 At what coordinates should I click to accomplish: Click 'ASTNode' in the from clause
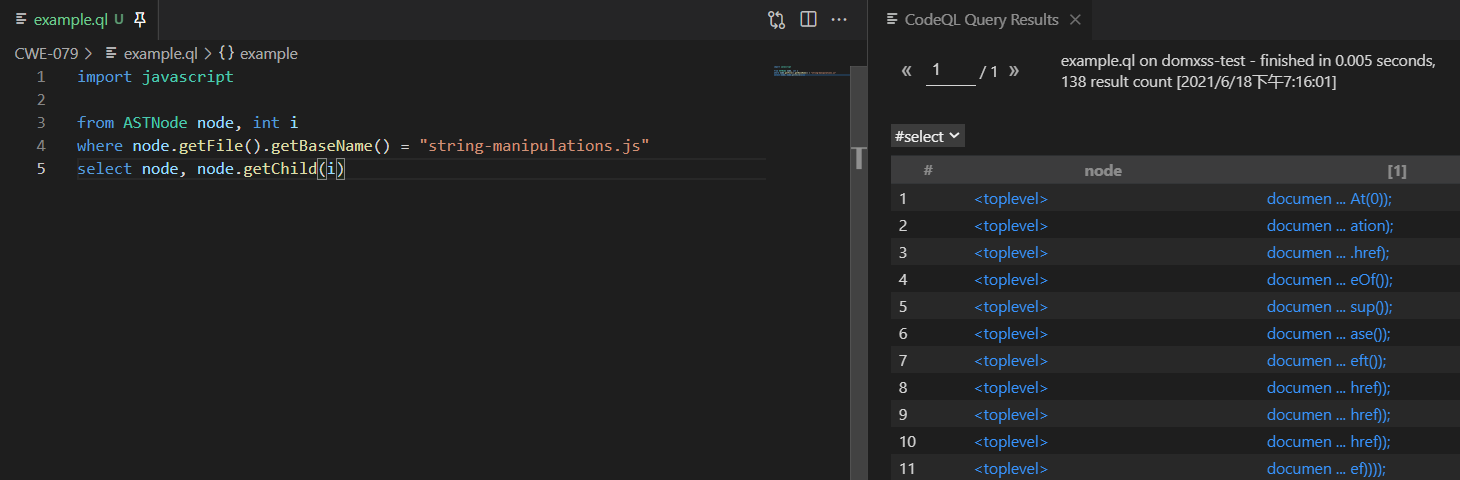click(x=155, y=123)
